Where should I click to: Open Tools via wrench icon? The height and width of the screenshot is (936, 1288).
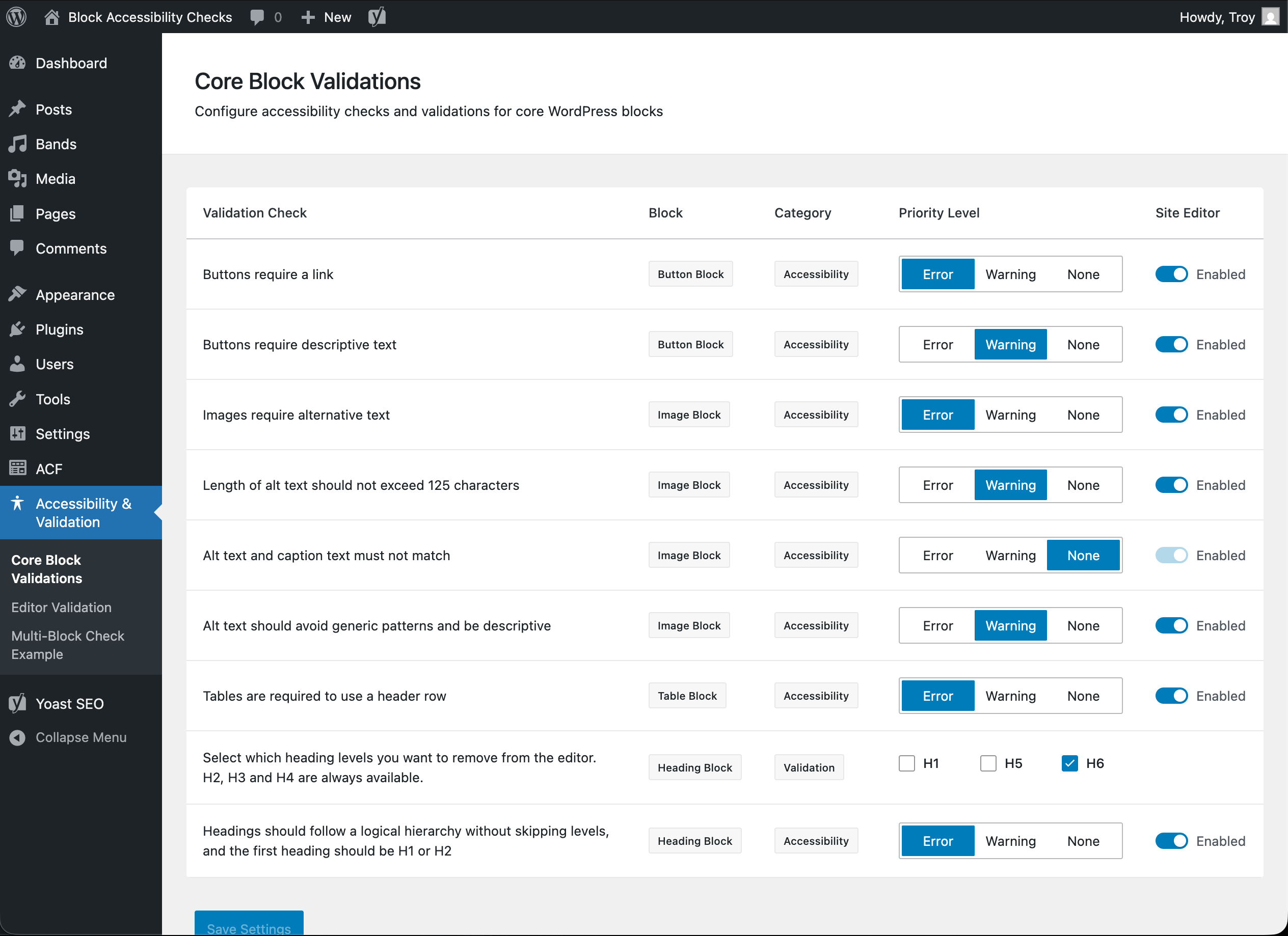point(18,399)
